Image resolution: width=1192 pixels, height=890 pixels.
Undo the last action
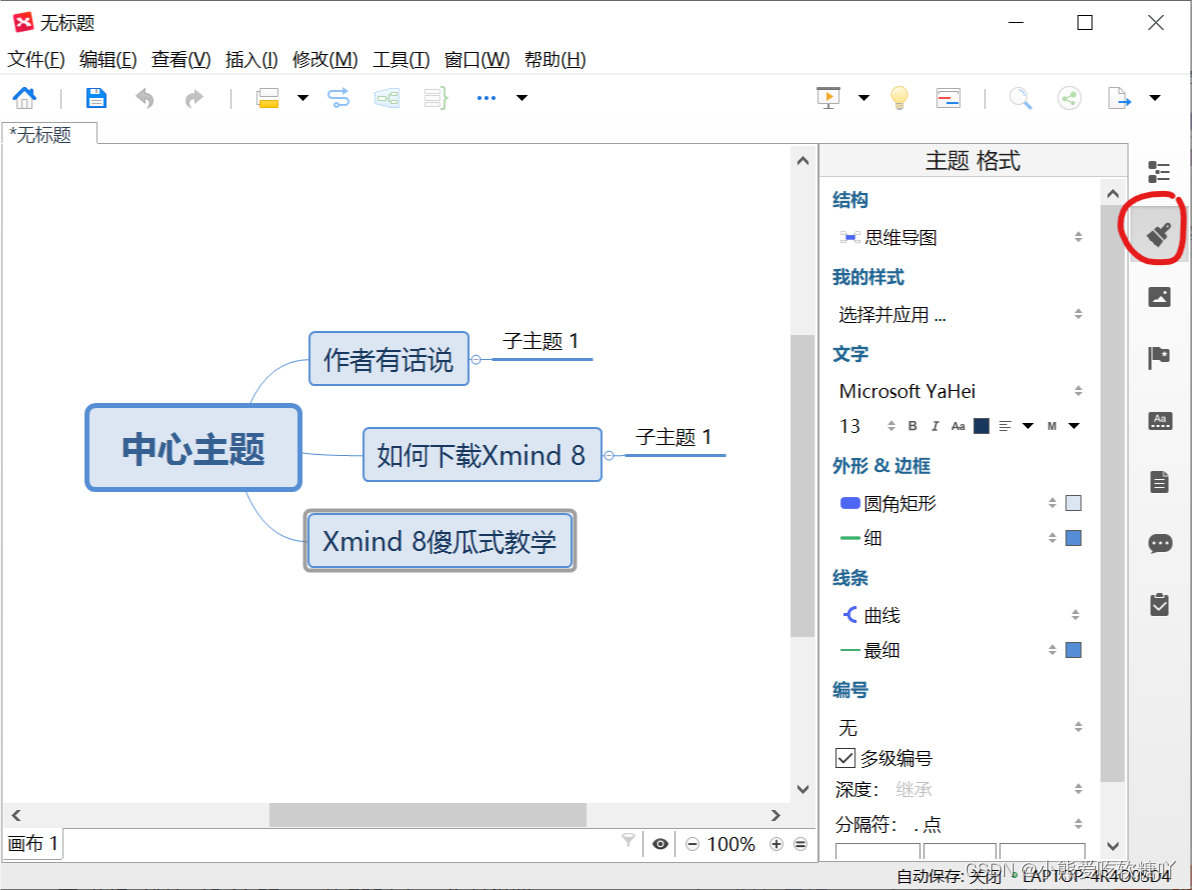144,98
